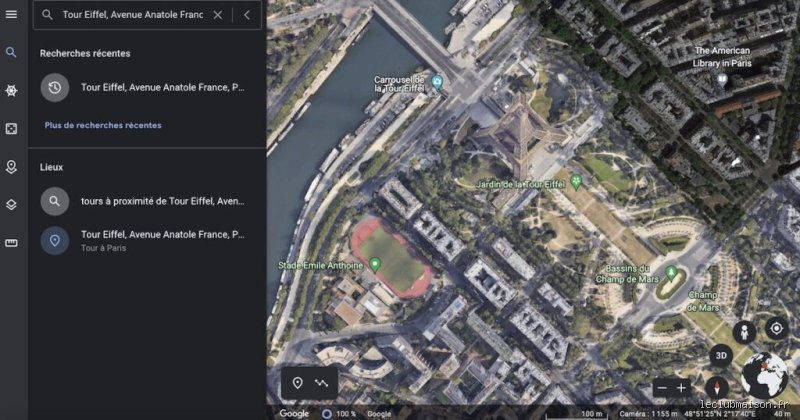Click the add placemark tool

(x=297, y=383)
